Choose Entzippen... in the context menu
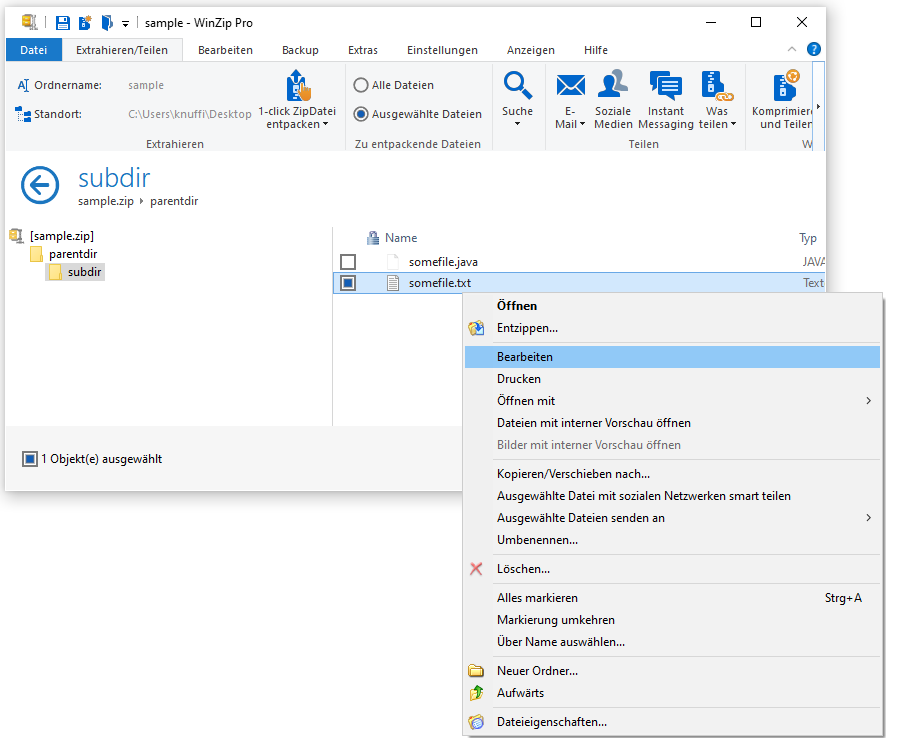This screenshot has height=751, width=918. (672, 328)
